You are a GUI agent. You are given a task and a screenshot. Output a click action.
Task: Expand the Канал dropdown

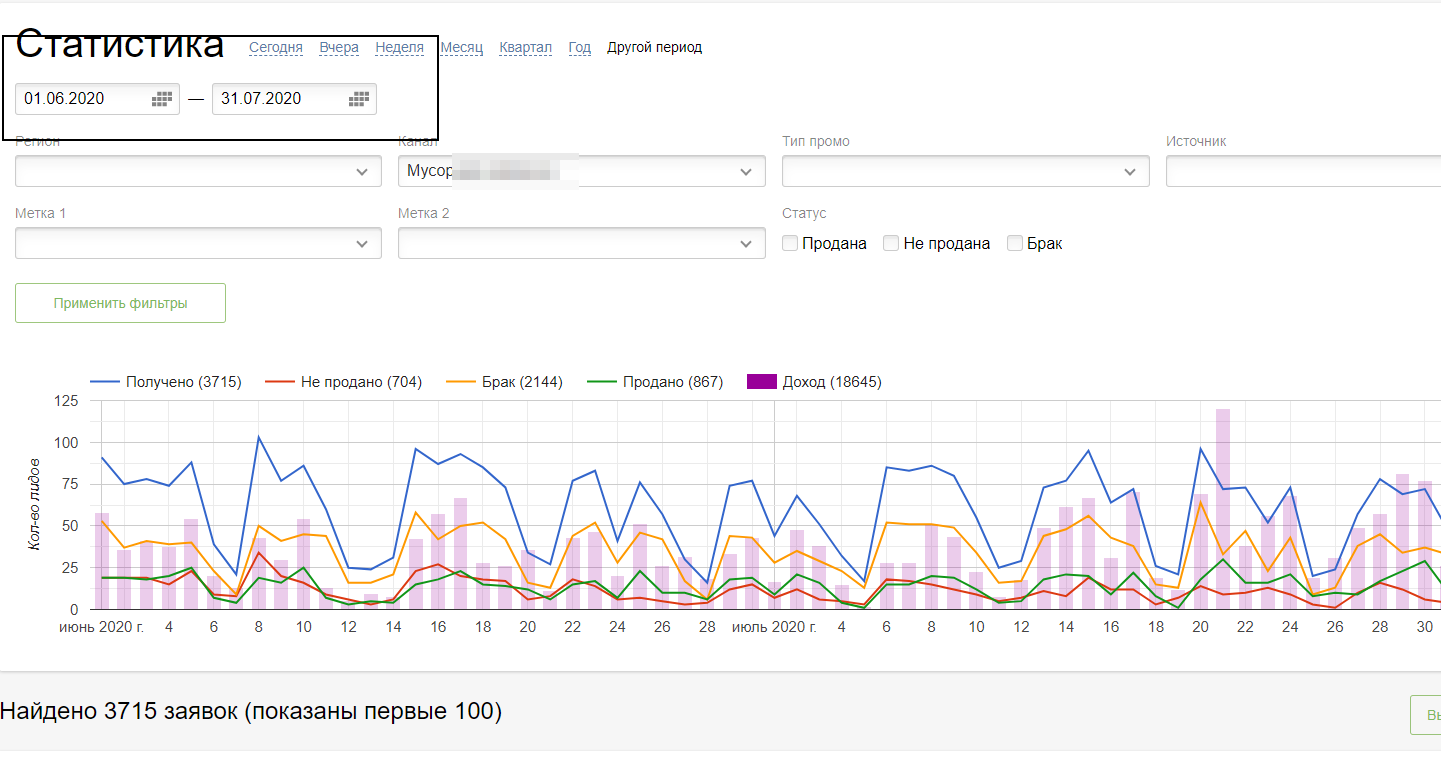pos(745,172)
